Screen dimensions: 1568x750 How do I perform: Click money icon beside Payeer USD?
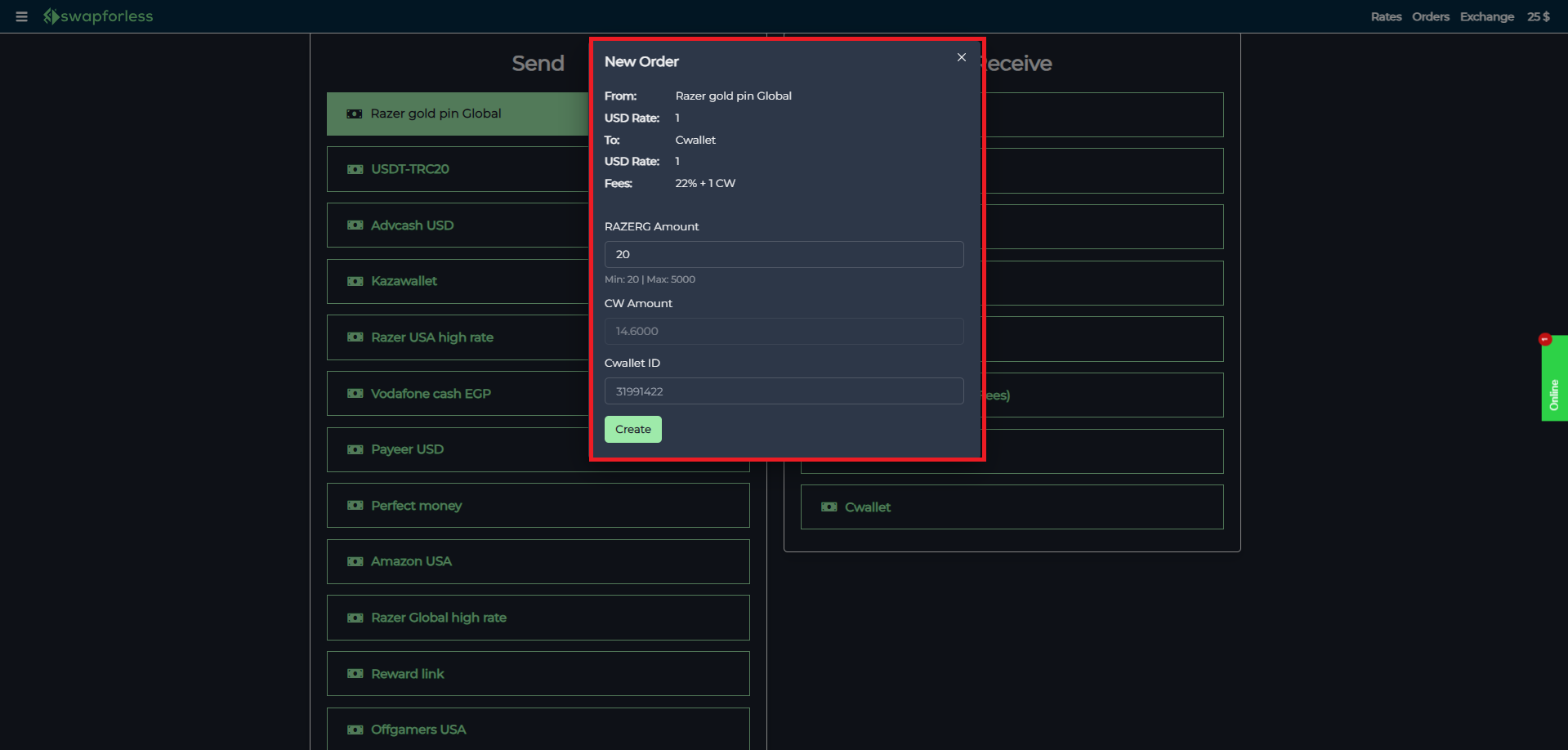tap(355, 449)
